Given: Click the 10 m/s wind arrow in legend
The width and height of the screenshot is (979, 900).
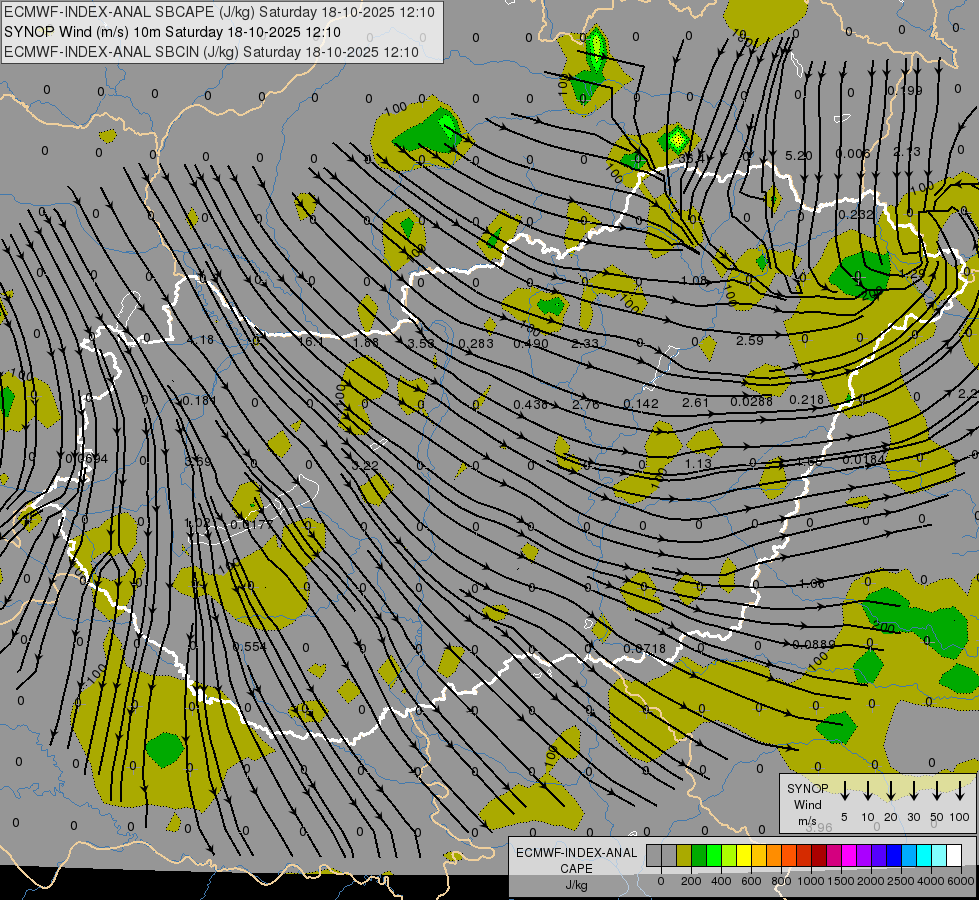Looking at the screenshot, I should tap(867, 791).
